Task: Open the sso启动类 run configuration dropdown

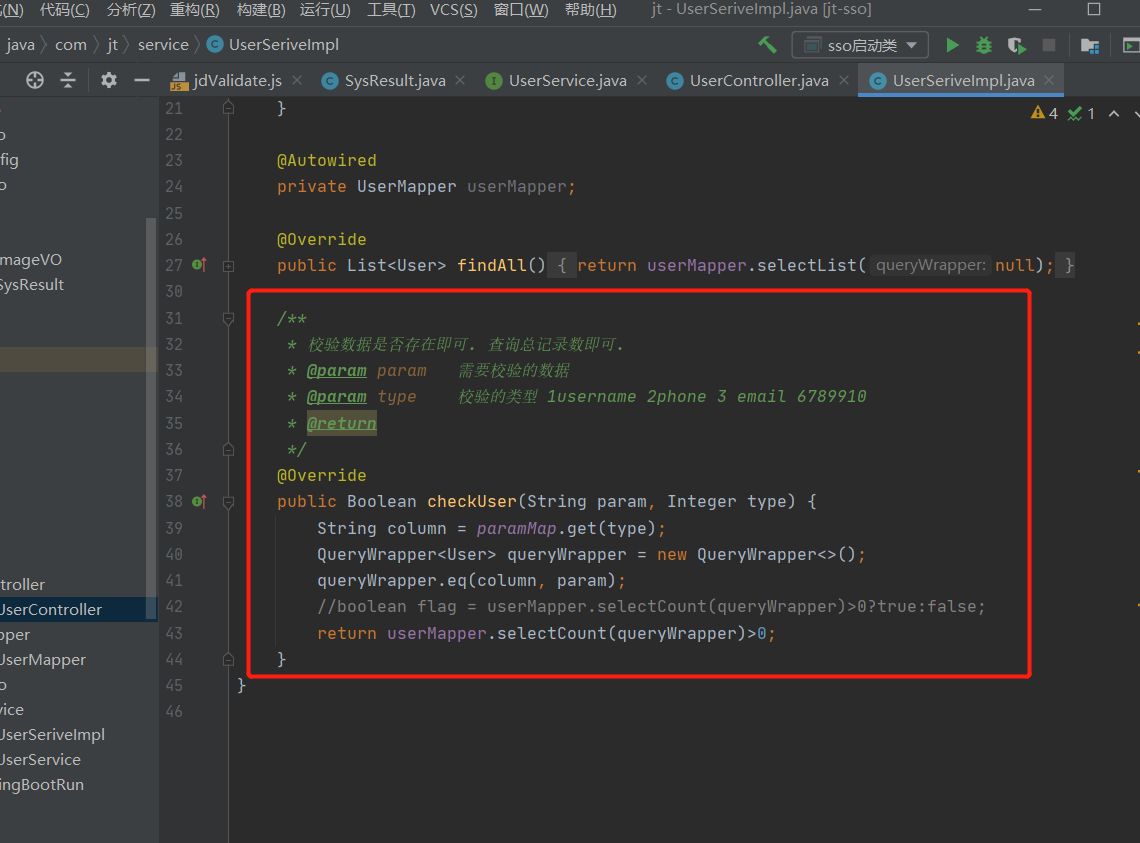Action: tap(859, 45)
